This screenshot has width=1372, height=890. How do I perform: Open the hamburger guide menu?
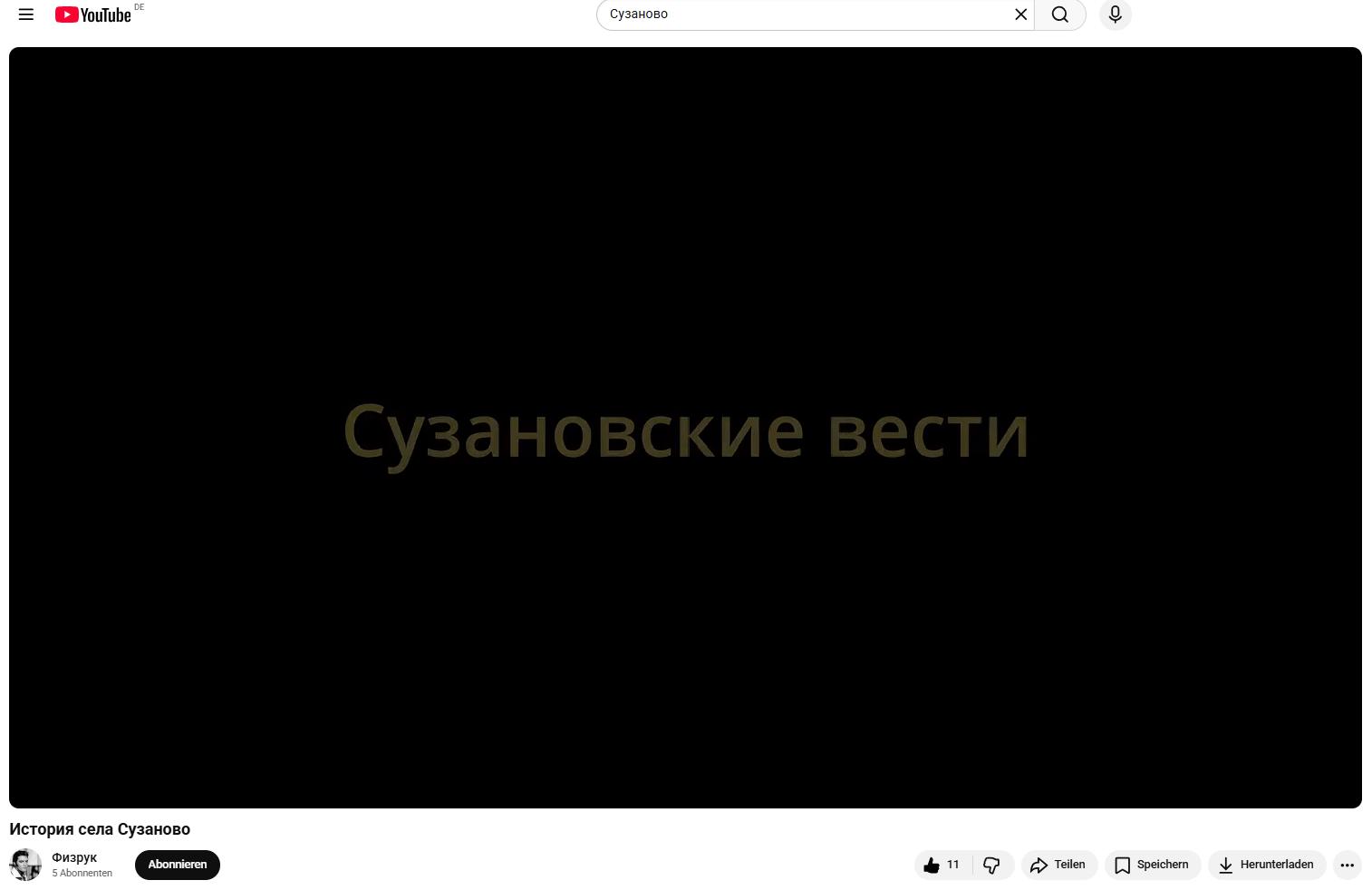tap(26, 15)
